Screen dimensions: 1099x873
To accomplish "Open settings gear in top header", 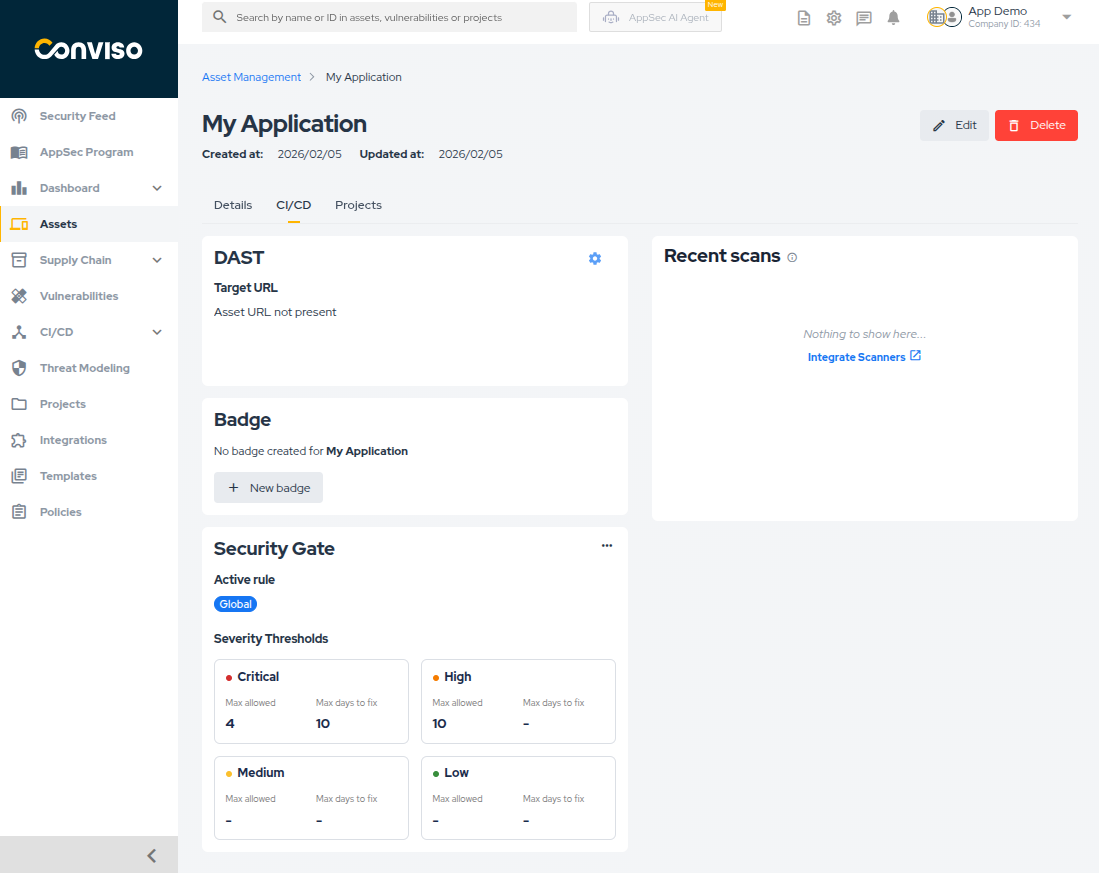I will [x=834, y=18].
